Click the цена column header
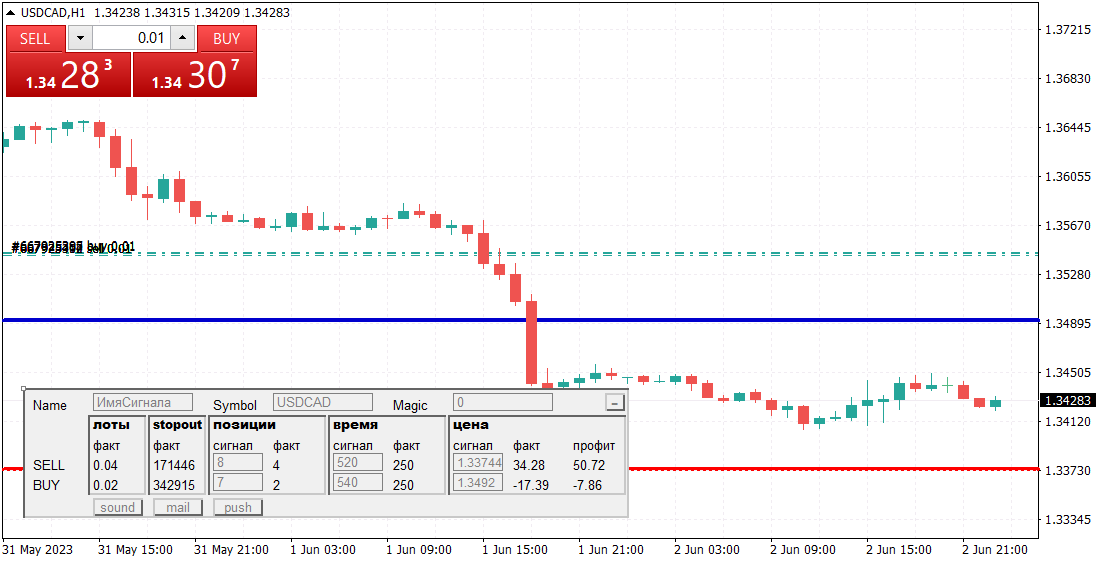Screen dimensions: 1102x562 pos(470,424)
